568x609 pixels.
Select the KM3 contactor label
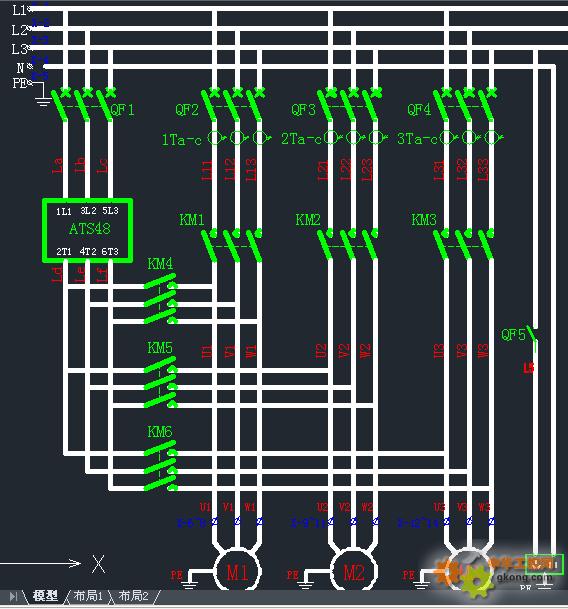coord(424,220)
